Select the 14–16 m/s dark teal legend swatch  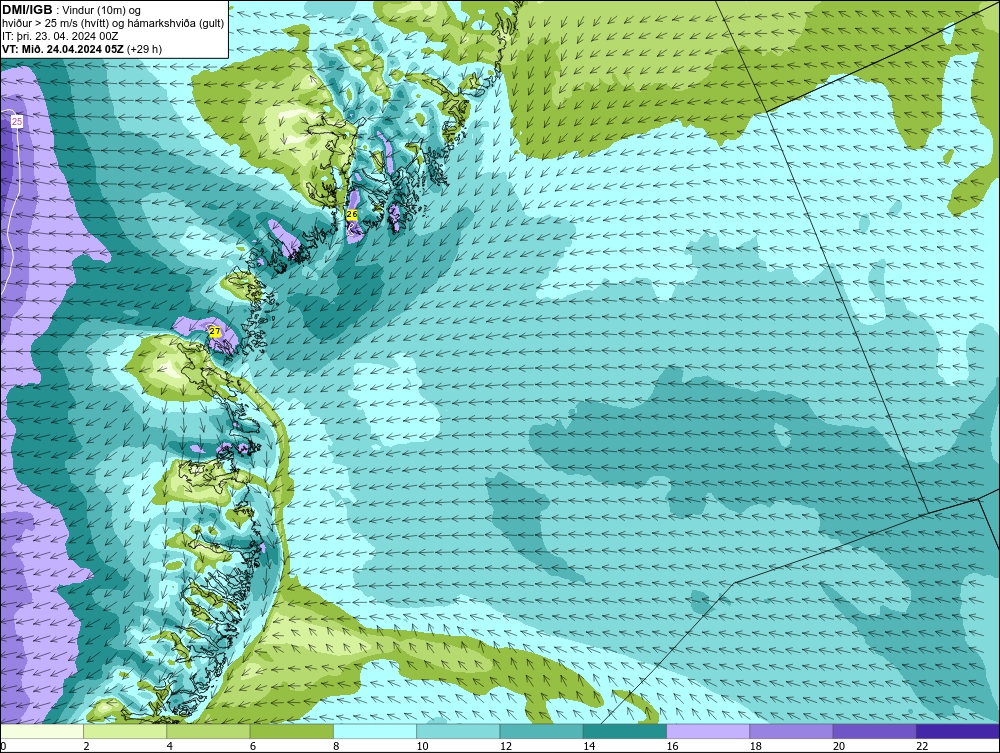(625, 731)
